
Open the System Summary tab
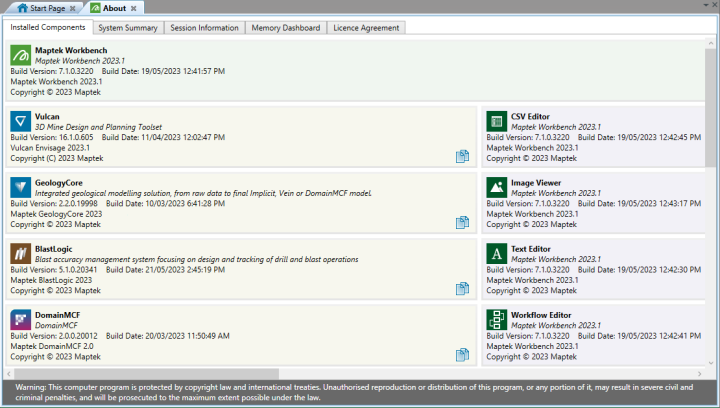coord(128,28)
